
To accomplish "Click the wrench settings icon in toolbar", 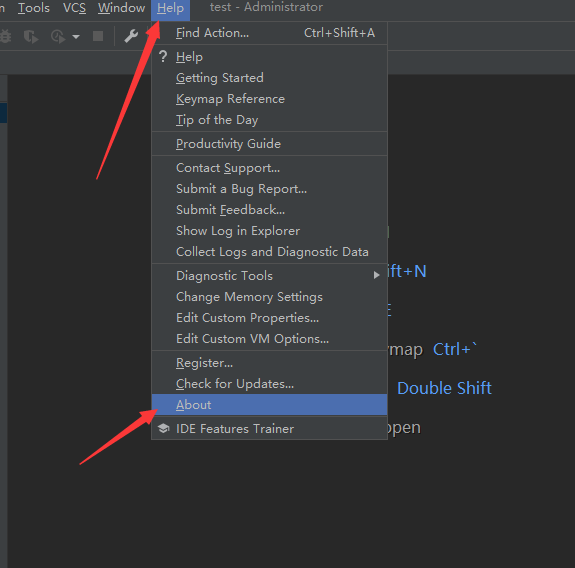I will pyautogui.click(x=131, y=36).
